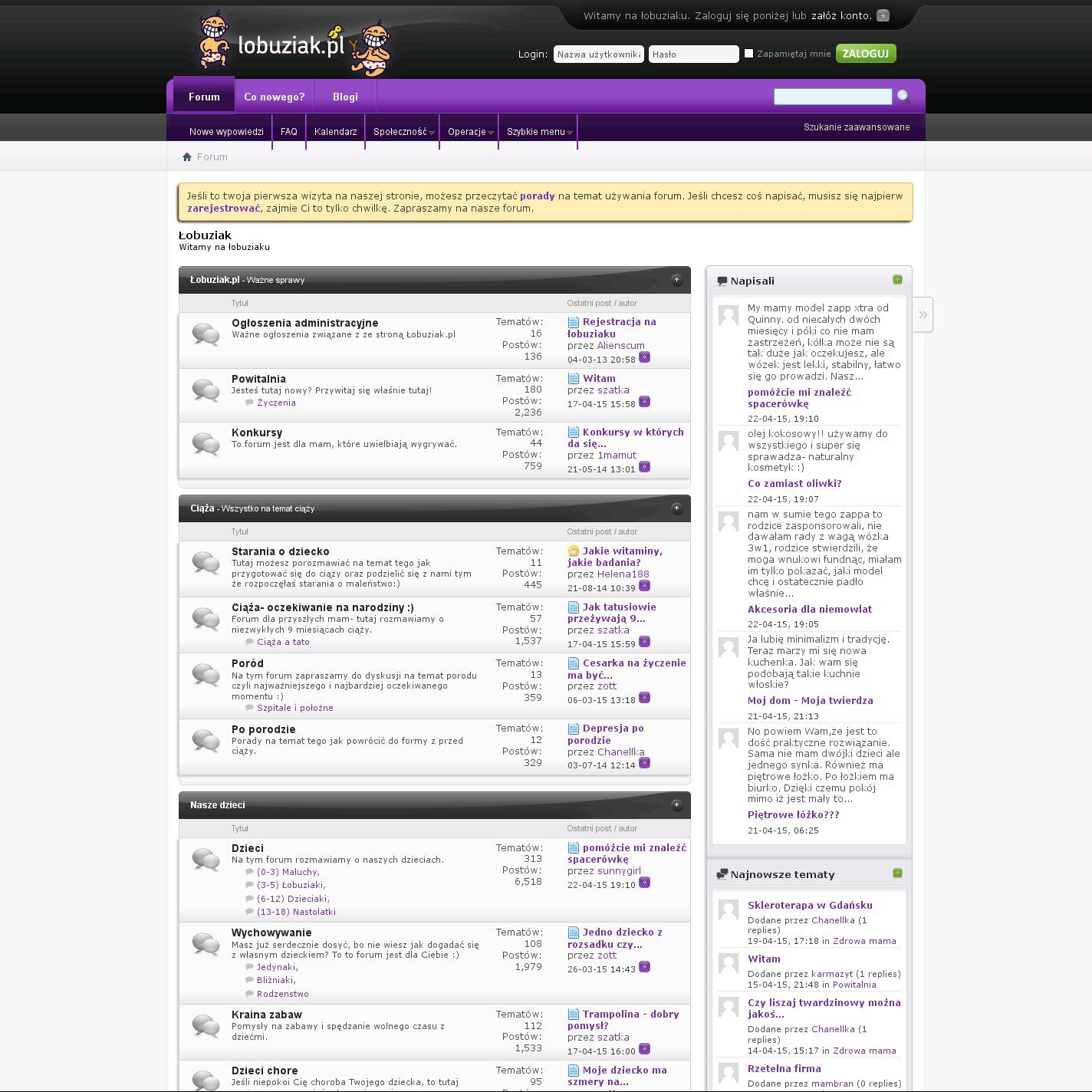Open the Kalendarz menu item
The width and height of the screenshot is (1092, 1092).
336,132
